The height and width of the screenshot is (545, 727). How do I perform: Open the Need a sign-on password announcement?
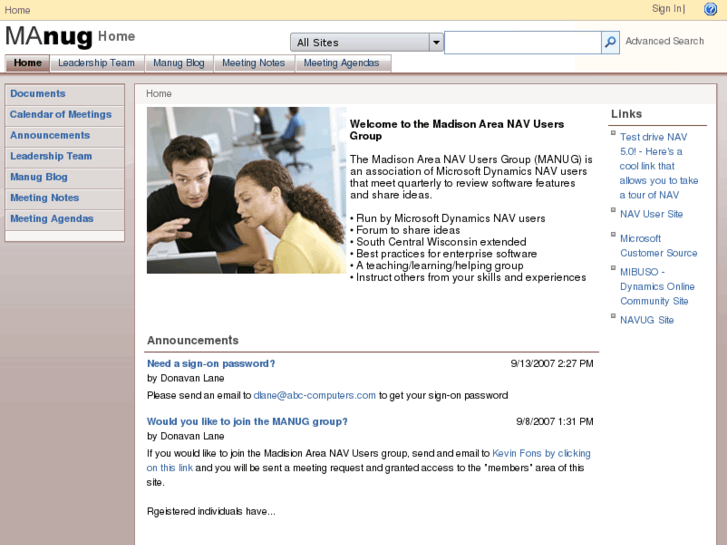click(211, 364)
